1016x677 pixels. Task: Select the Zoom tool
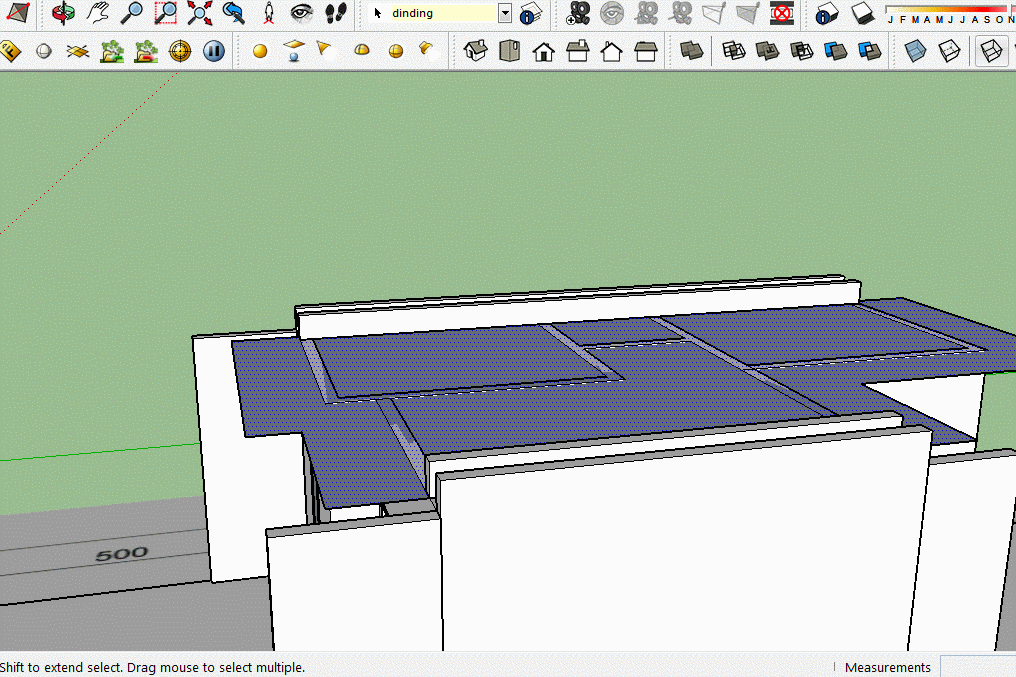point(134,14)
